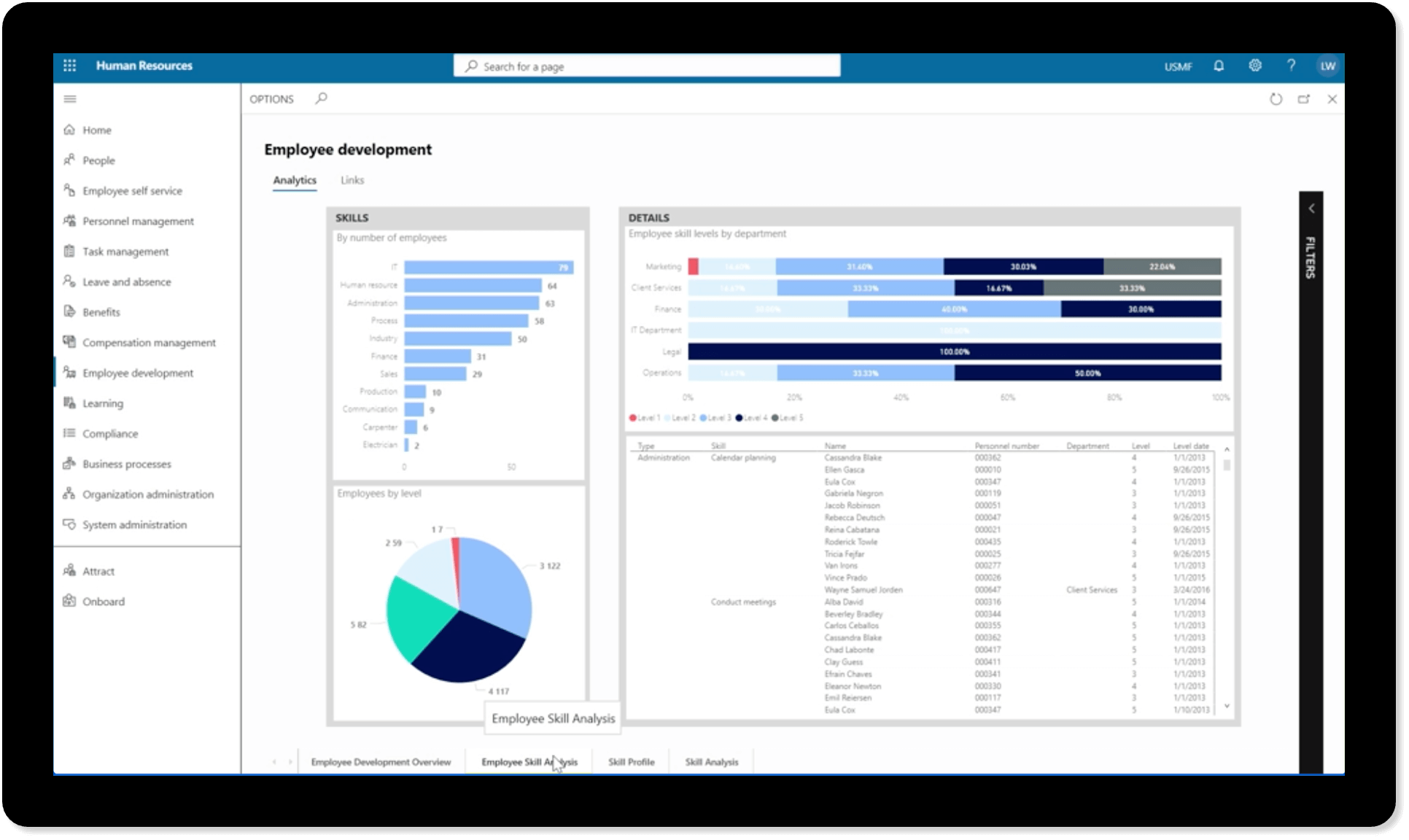
Task: Open page in new window icon
Action: (x=1304, y=99)
